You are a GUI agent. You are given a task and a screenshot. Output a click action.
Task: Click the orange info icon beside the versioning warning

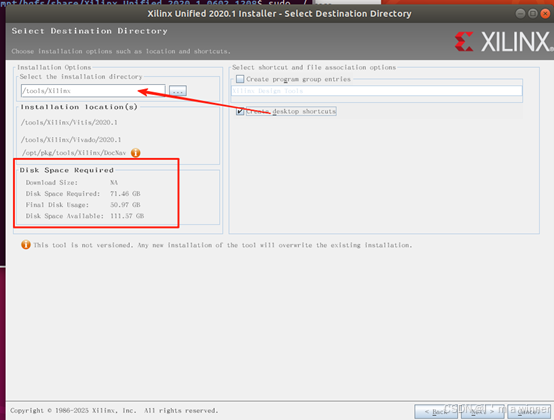[26, 244]
